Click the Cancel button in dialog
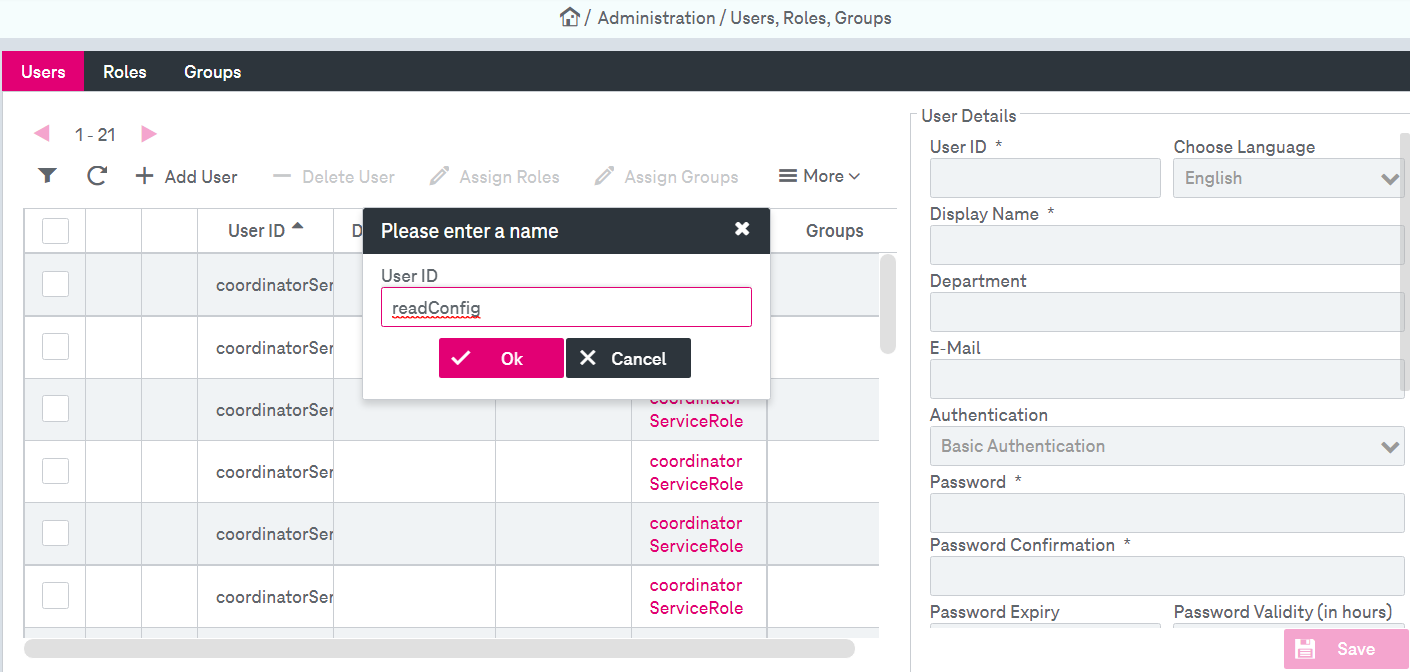The image size is (1410, 672). pyautogui.click(x=628, y=358)
